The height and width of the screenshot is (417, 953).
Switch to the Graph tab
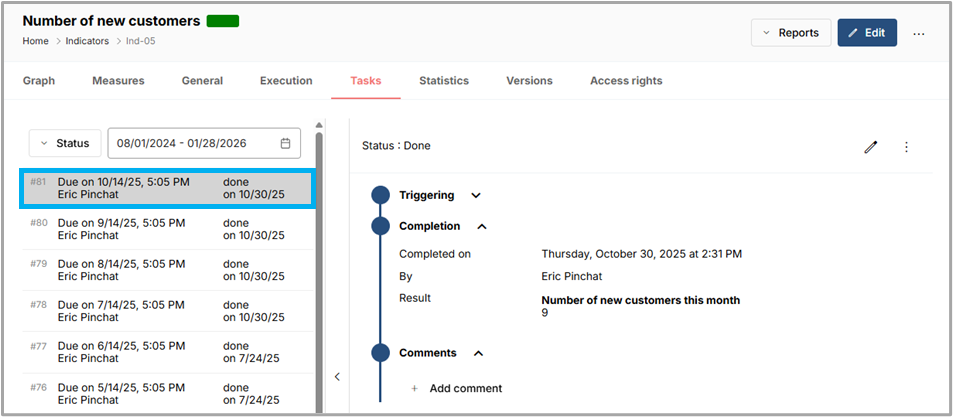(x=39, y=81)
